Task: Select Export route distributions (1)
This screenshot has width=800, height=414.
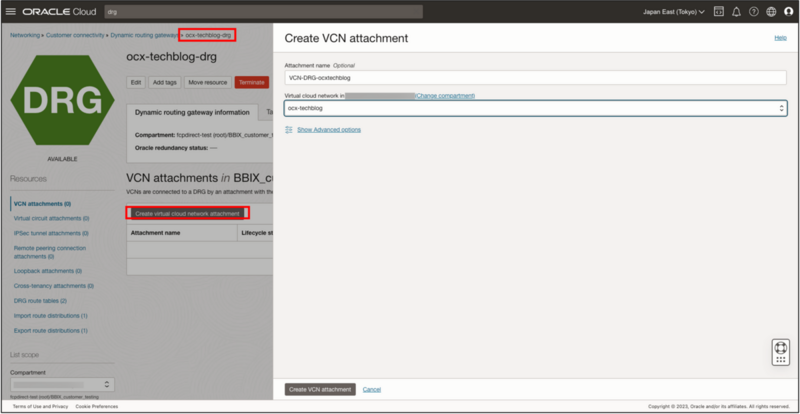Action: coord(51,330)
